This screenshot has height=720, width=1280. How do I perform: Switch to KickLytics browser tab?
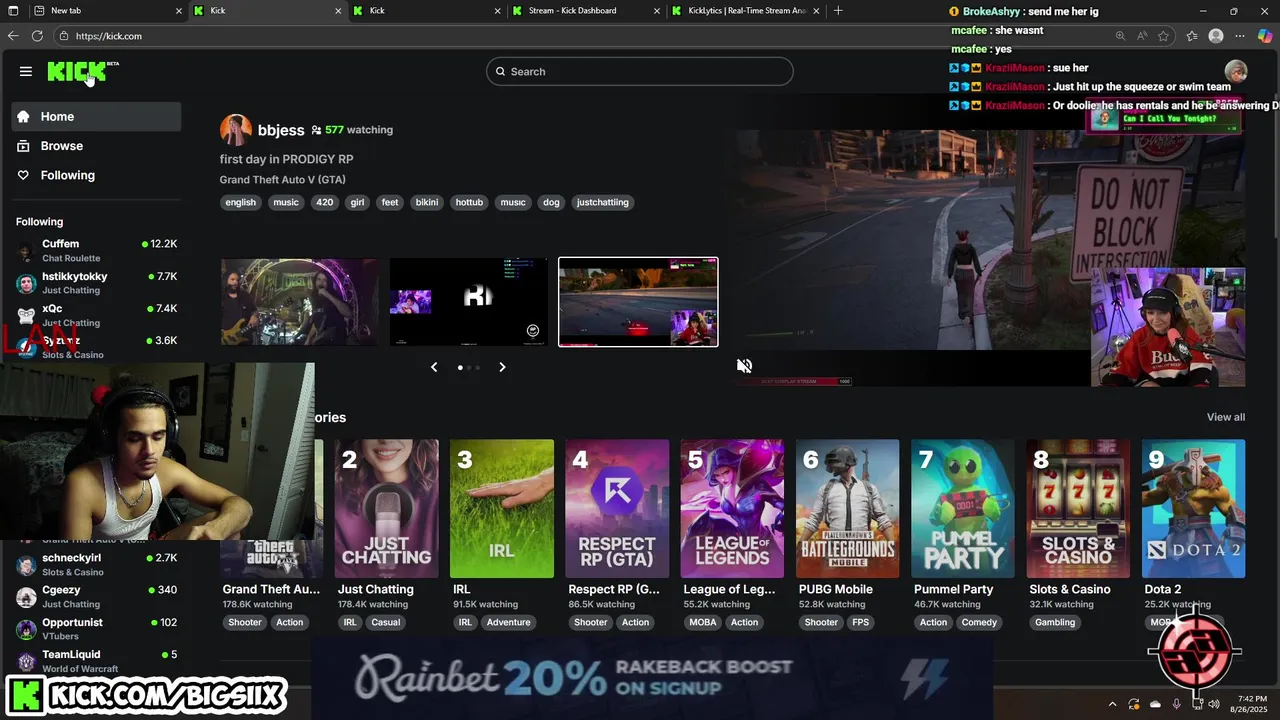click(x=745, y=11)
